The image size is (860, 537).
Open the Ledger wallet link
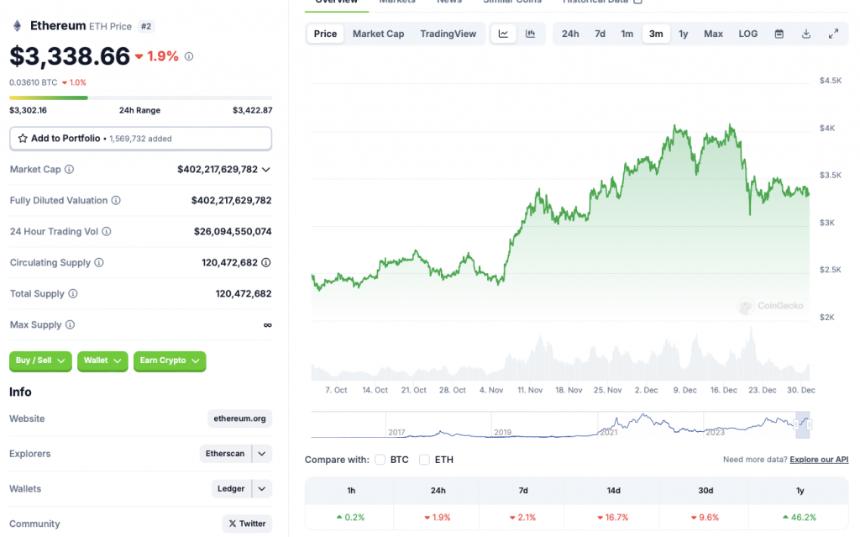(231, 489)
